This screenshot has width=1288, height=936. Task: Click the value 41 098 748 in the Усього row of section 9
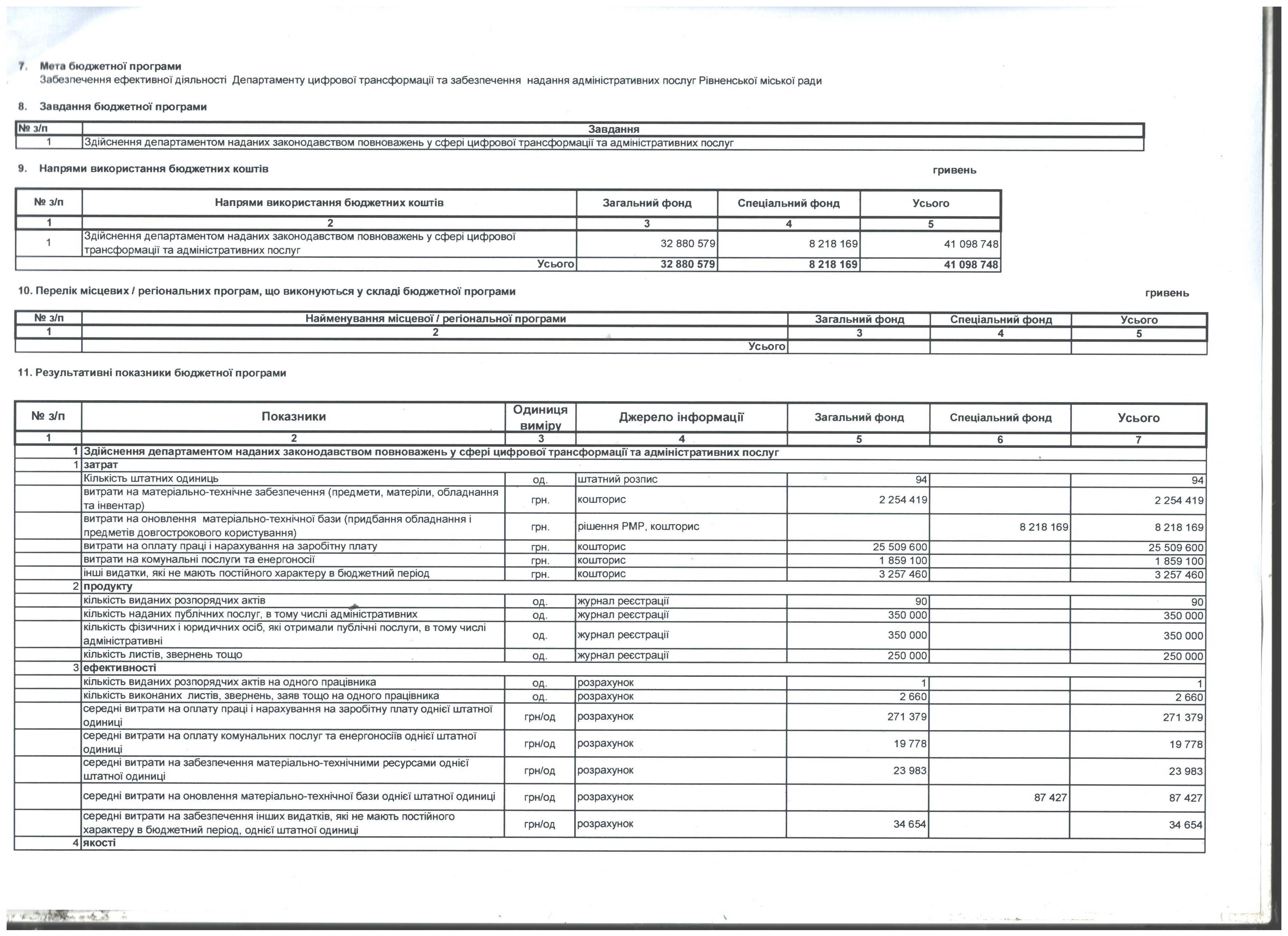coord(971,265)
